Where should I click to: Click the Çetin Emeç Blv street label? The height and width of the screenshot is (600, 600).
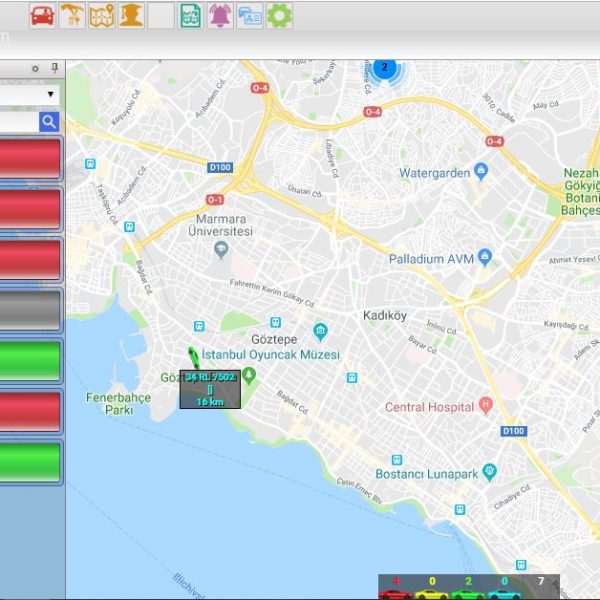click(360, 491)
